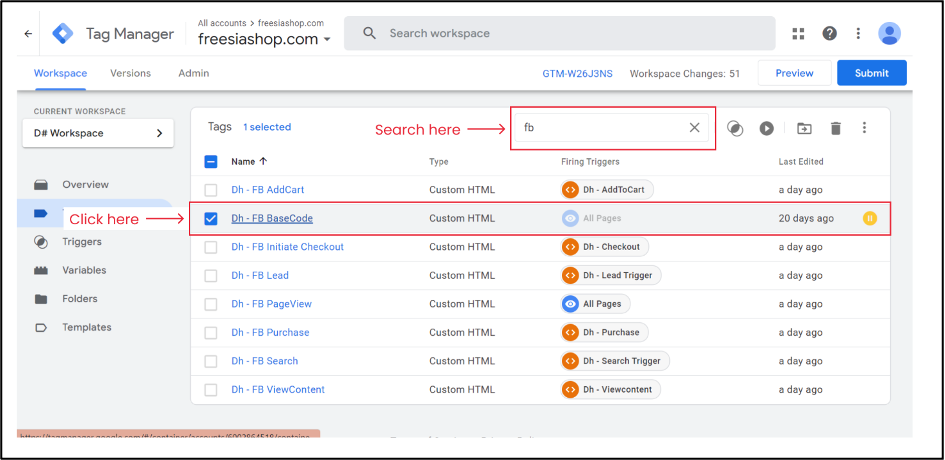Check the Dh - FB Lead checkbox

tap(210, 276)
